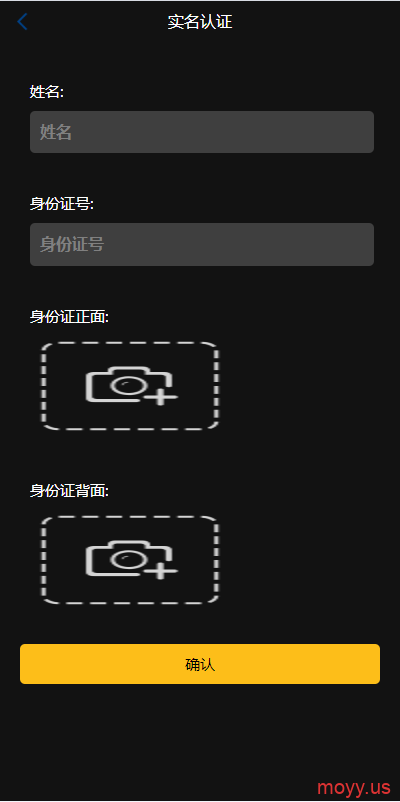Click the plus sign on the front-side camera icon

click(161, 396)
